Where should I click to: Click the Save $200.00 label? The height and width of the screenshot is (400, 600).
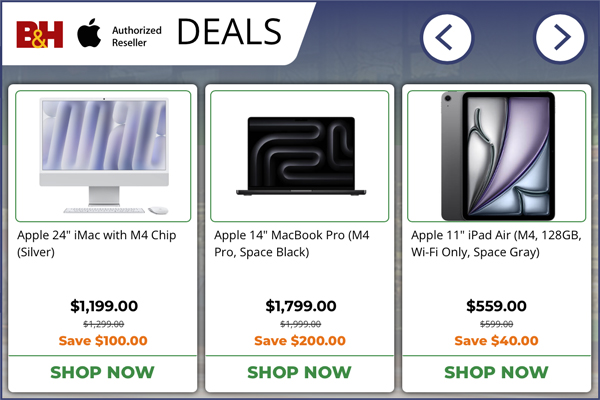click(301, 340)
